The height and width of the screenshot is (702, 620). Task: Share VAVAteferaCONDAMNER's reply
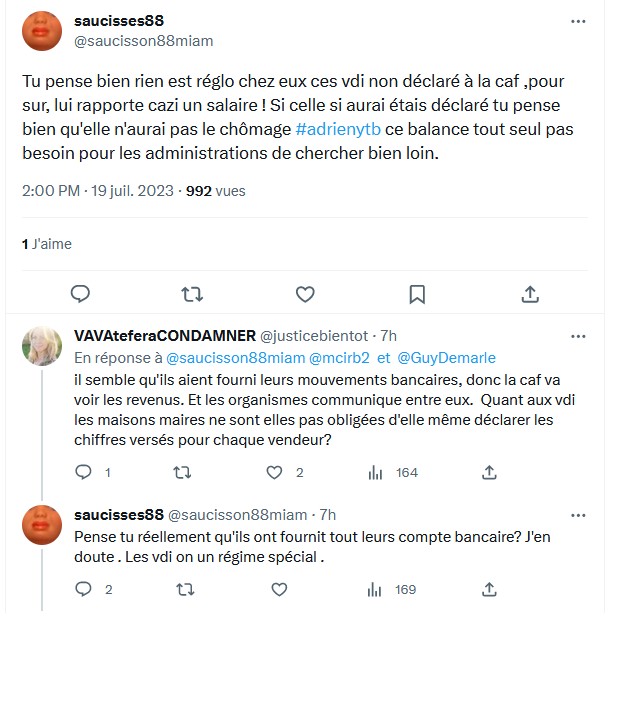point(489,472)
